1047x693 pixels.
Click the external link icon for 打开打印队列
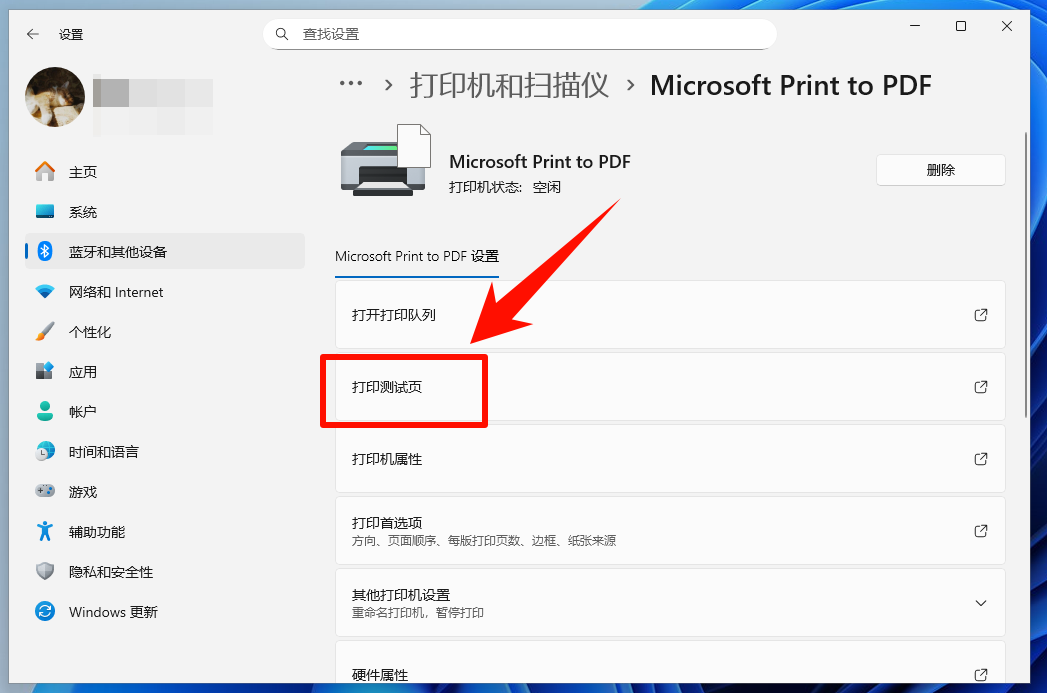click(980, 314)
